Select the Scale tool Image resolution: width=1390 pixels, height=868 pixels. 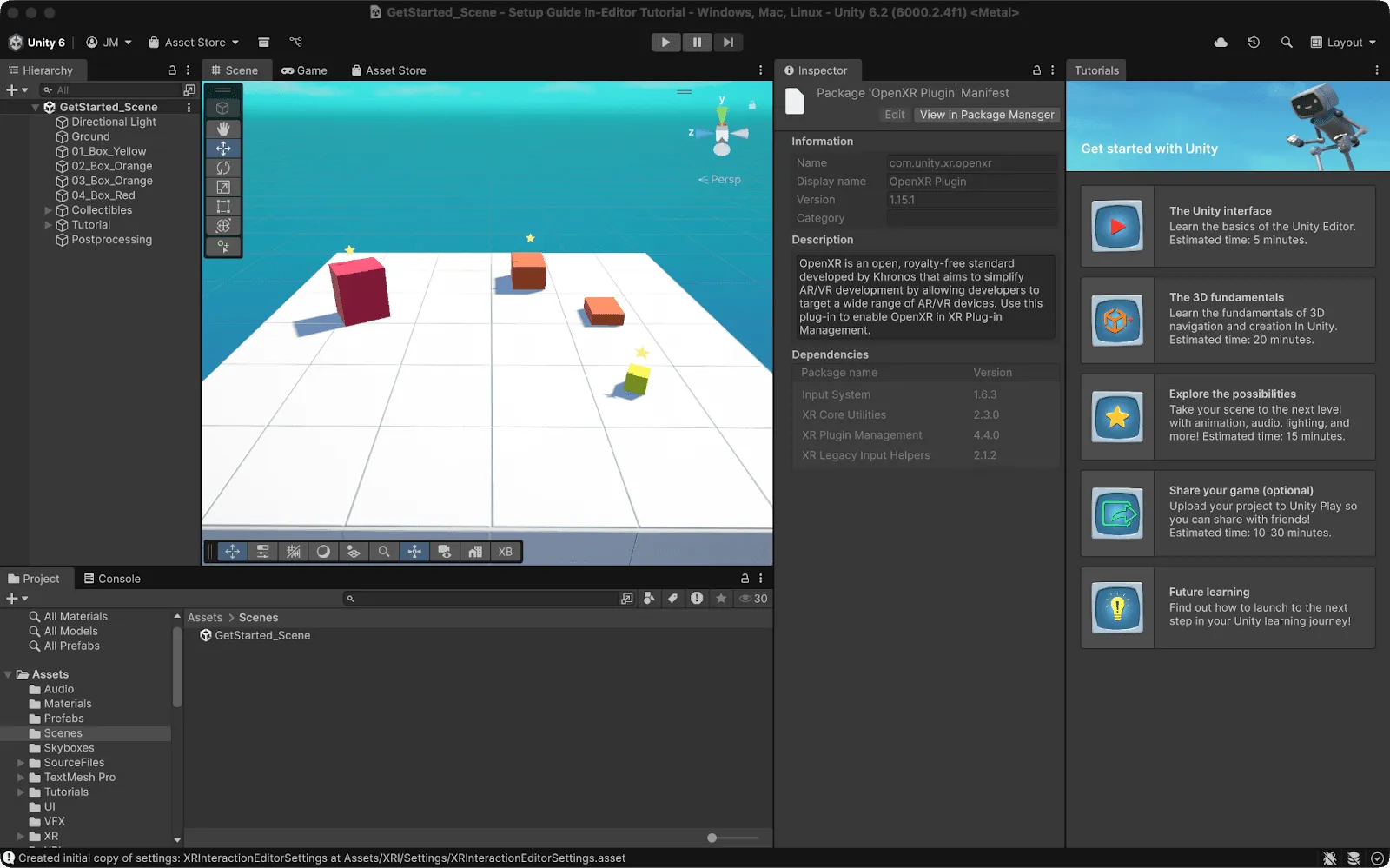tap(223, 188)
